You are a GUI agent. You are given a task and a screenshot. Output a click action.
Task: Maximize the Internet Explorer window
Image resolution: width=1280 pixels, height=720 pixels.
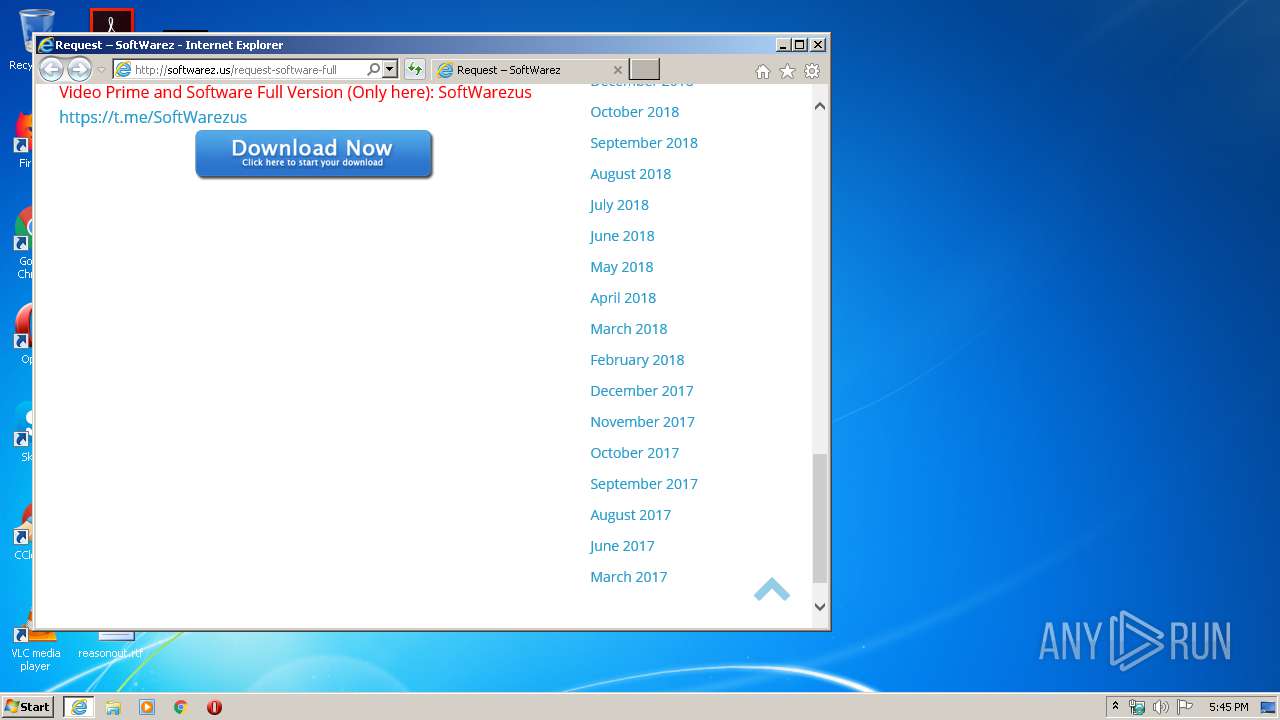click(799, 45)
